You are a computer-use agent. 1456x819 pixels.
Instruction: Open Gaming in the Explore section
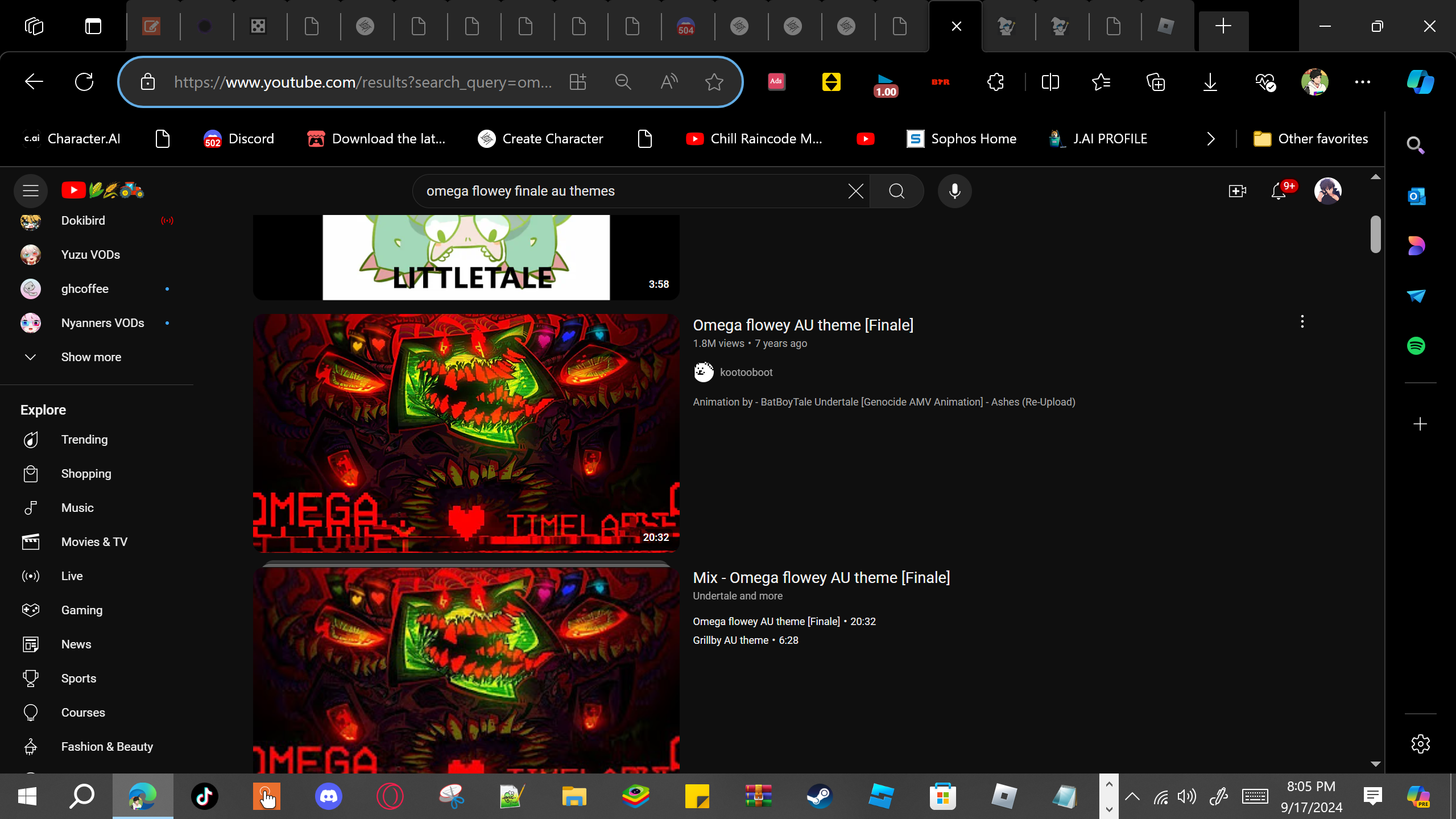pos(82,610)
